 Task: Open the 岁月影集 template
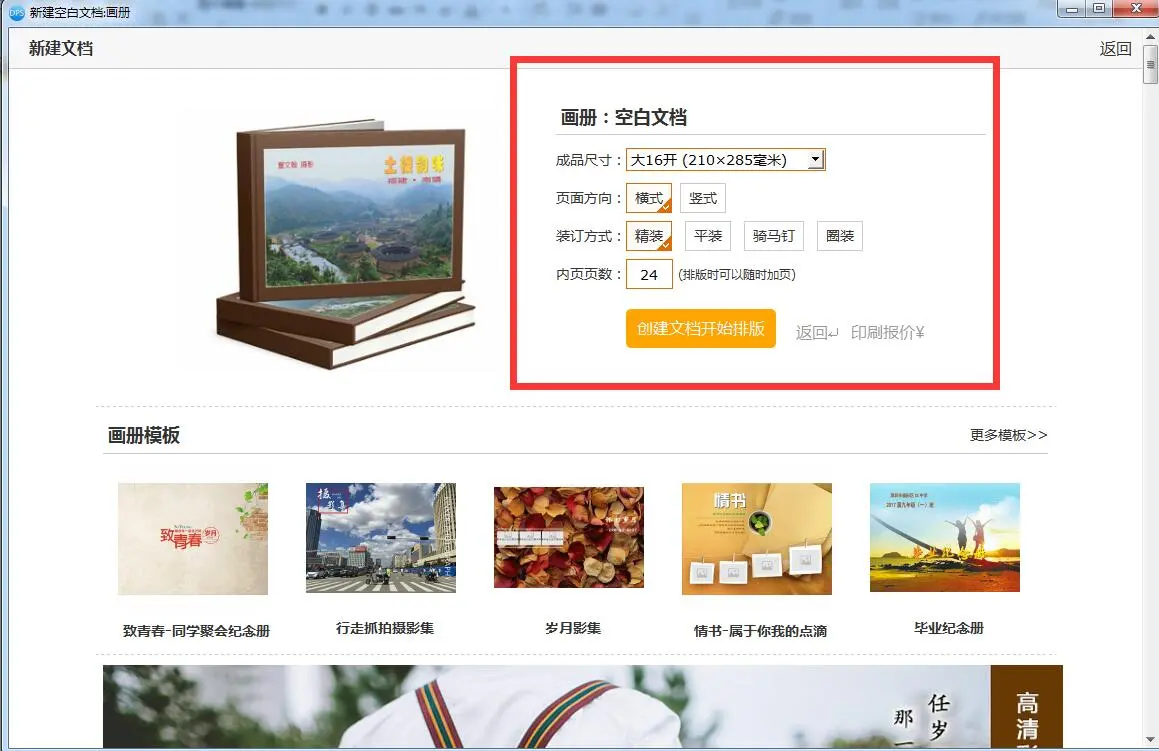[x=568, y=538]
